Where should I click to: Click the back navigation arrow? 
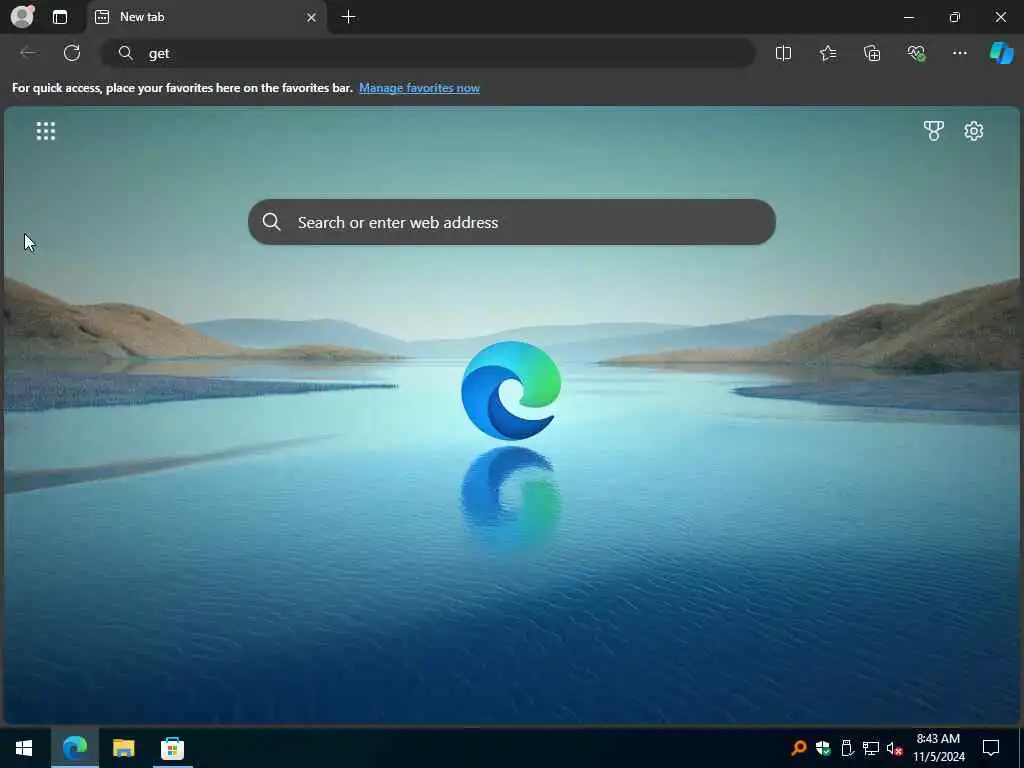pos(27,53)
